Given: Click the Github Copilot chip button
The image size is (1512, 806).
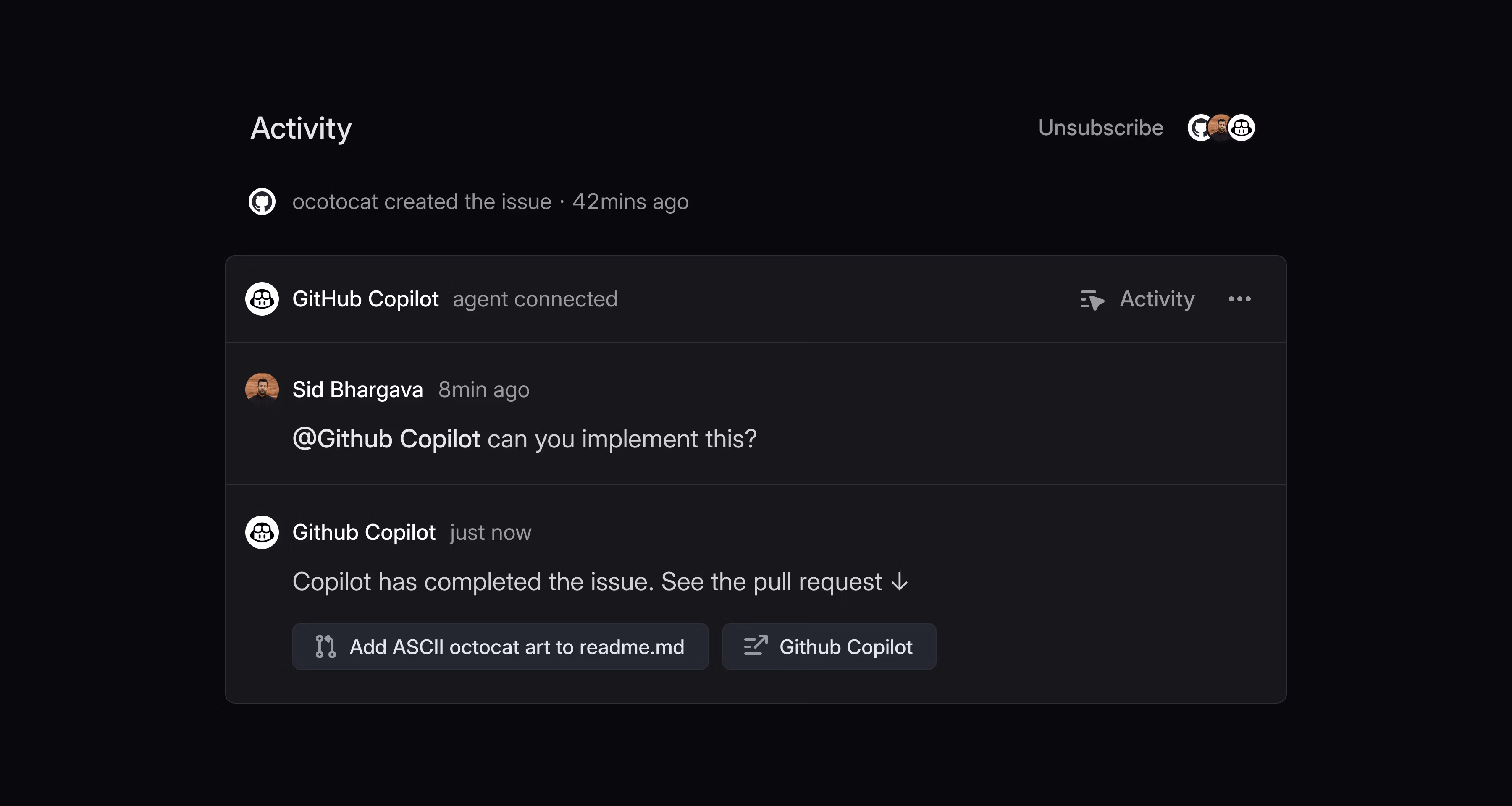Looking at the screenshot, I should click(829, 646).
